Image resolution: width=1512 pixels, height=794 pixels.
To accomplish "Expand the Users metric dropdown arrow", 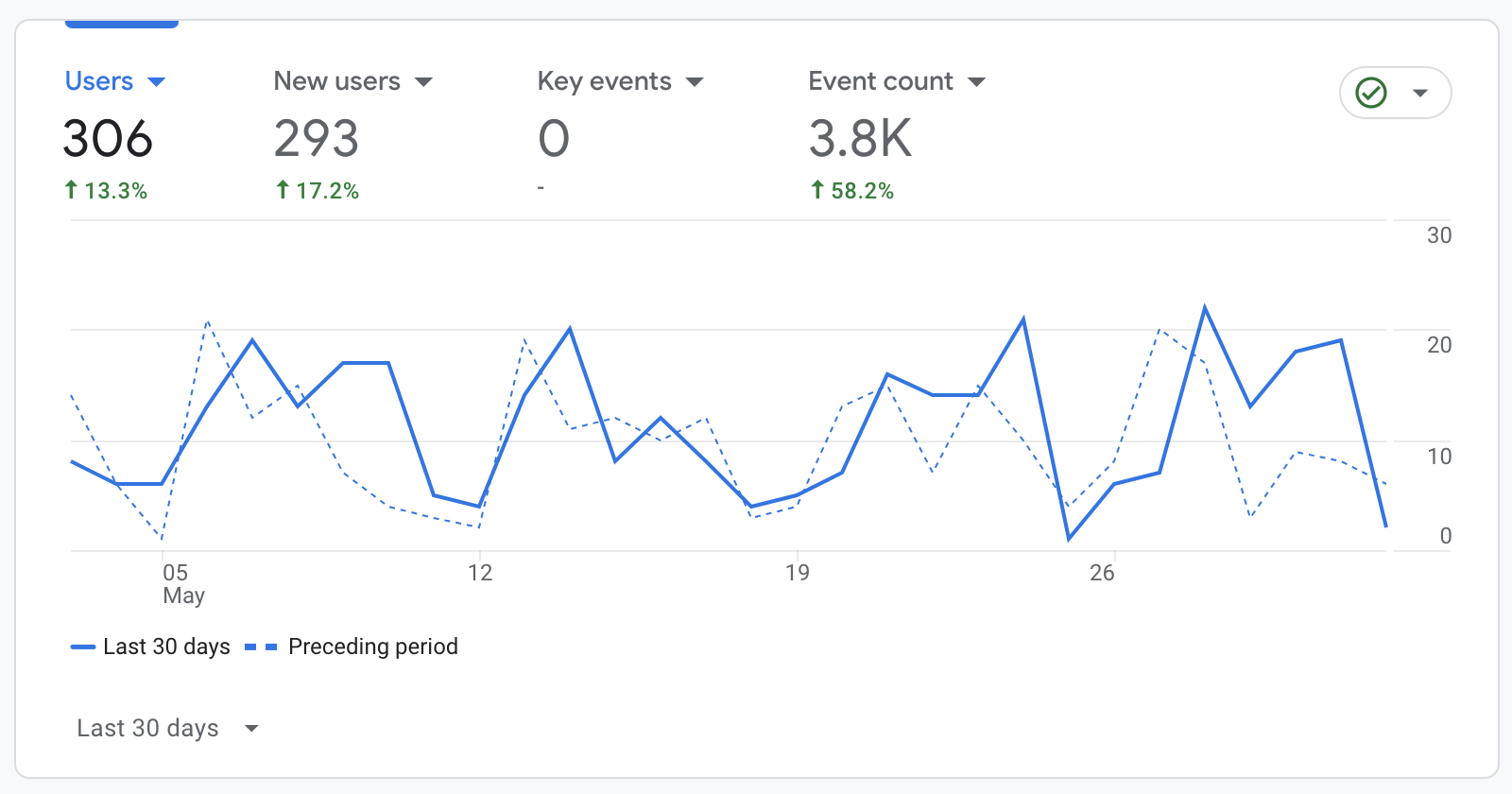I will click(x=157, y=82).
